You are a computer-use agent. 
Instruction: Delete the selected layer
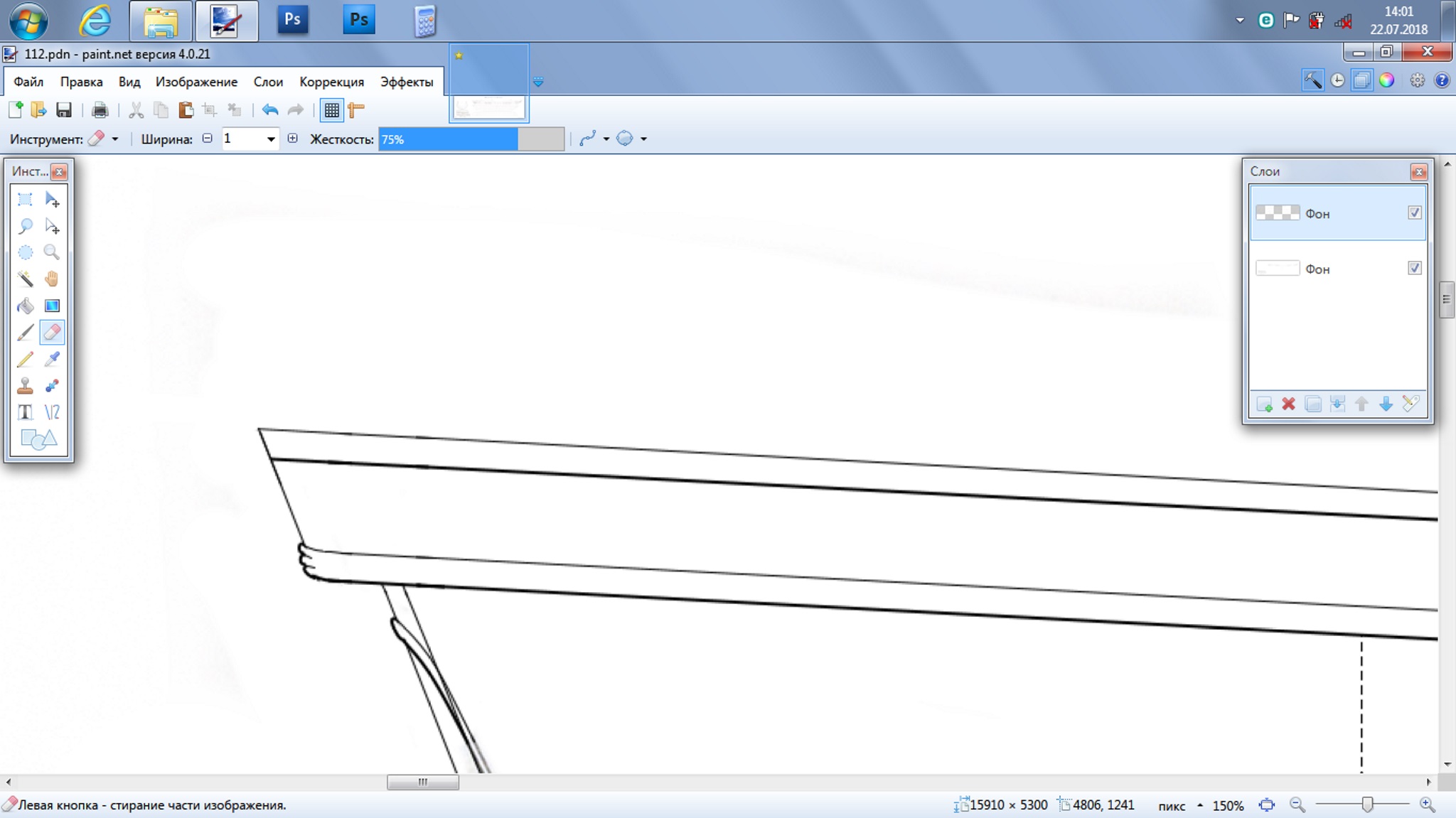(x=1288, y=404)
